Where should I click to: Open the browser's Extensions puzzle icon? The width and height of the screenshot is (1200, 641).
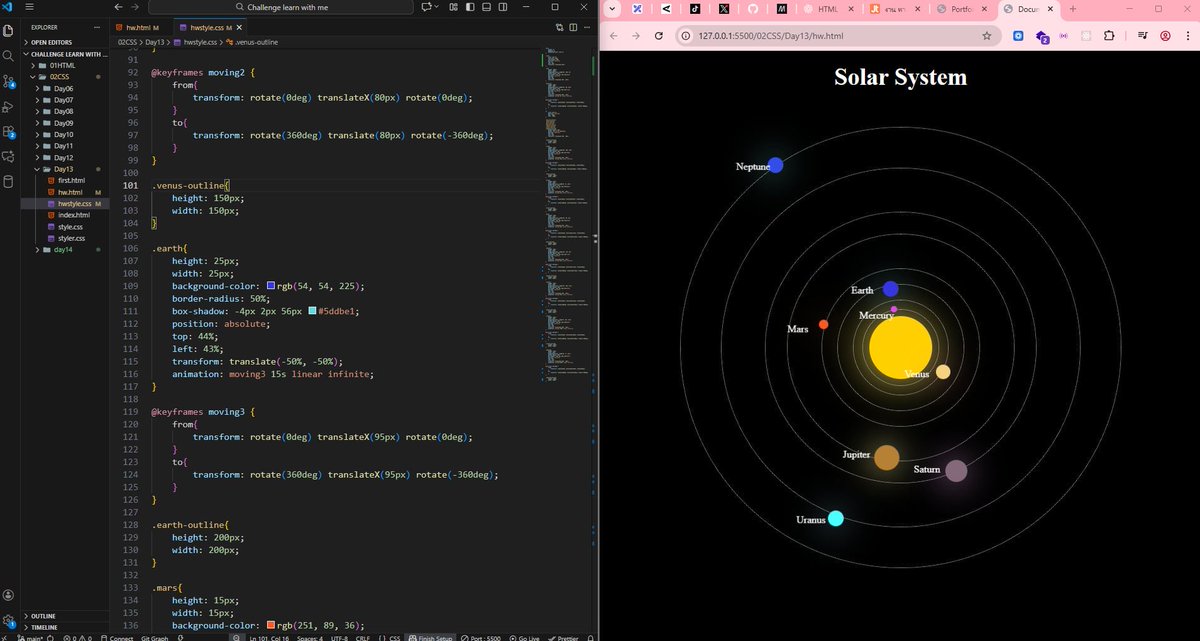(1110, 35)
